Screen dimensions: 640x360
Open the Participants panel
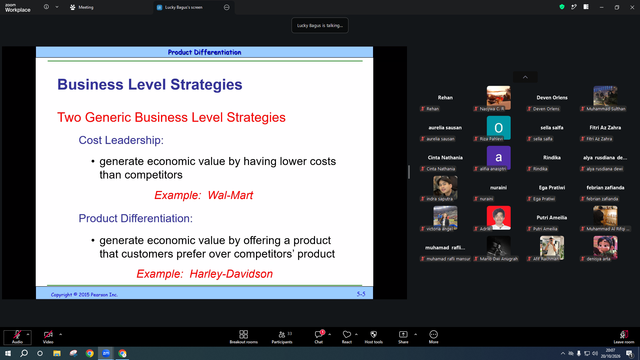(x=282, y=337)
